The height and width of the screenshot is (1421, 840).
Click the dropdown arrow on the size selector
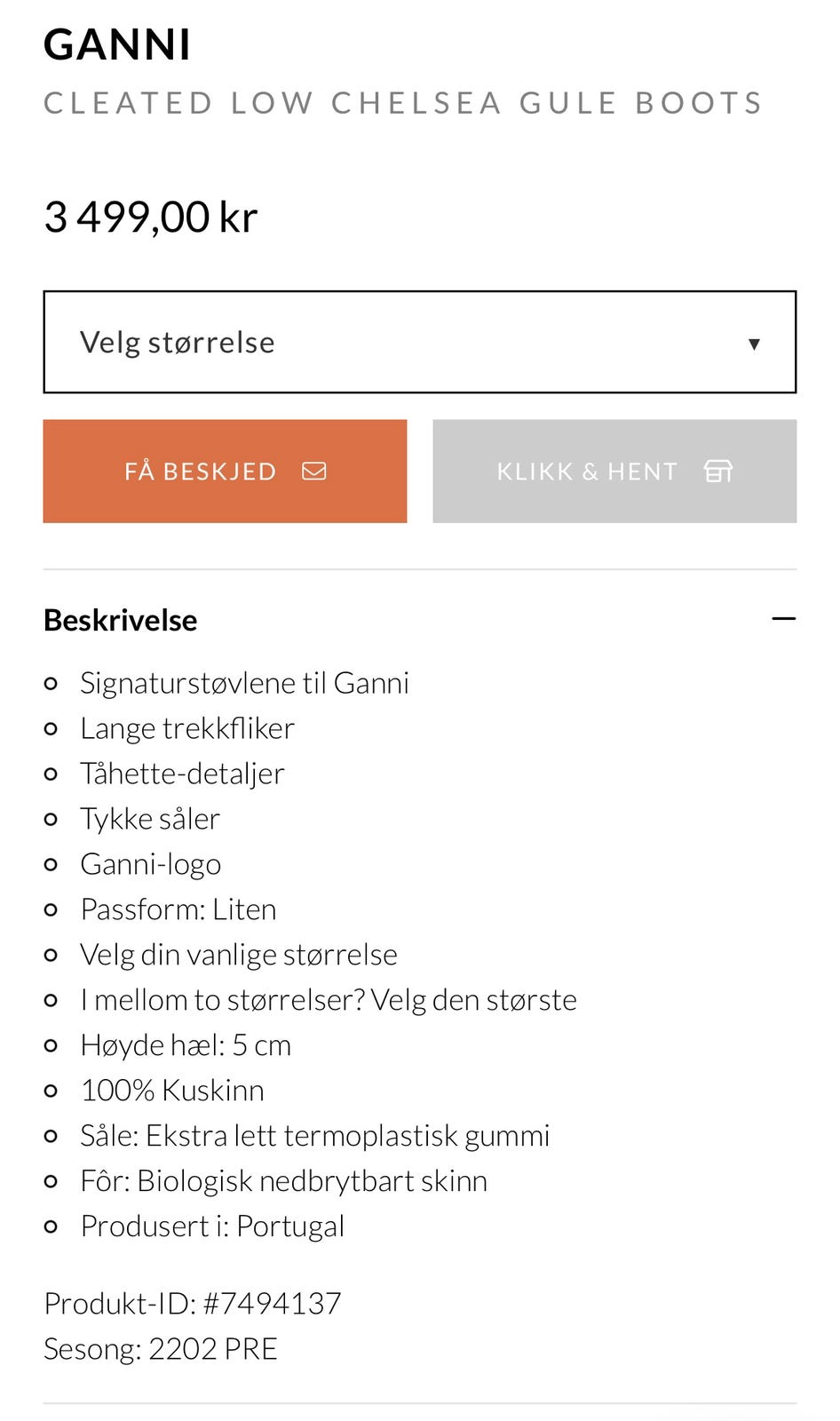coord(754,342)
